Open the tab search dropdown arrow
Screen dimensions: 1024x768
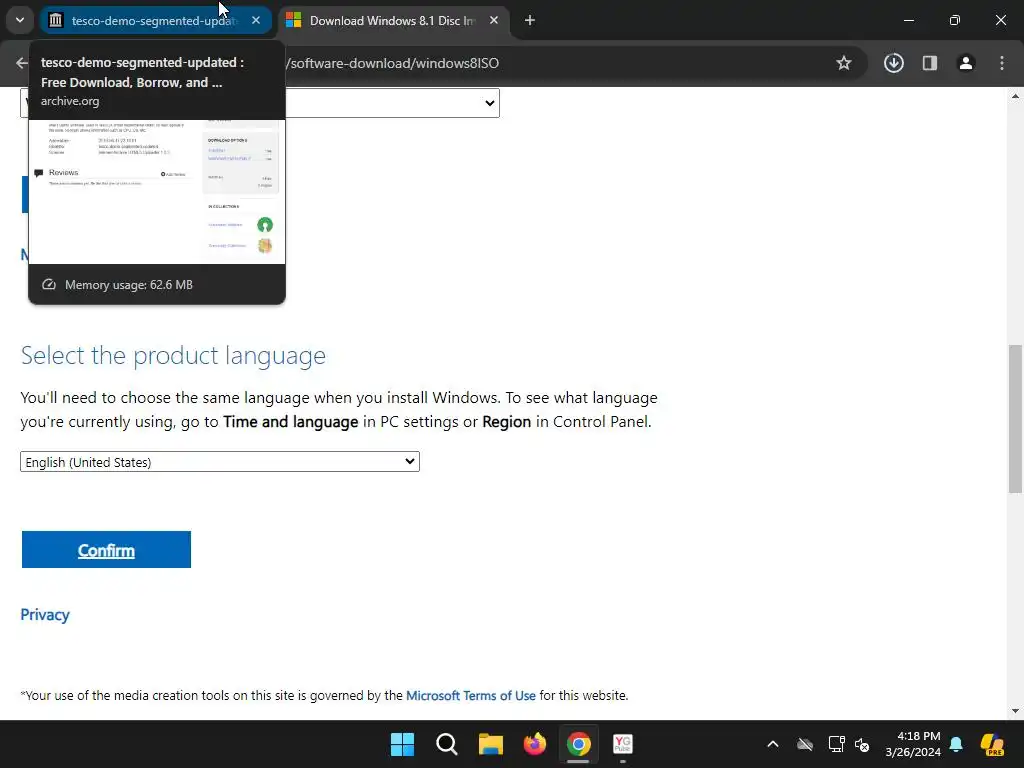20,20
